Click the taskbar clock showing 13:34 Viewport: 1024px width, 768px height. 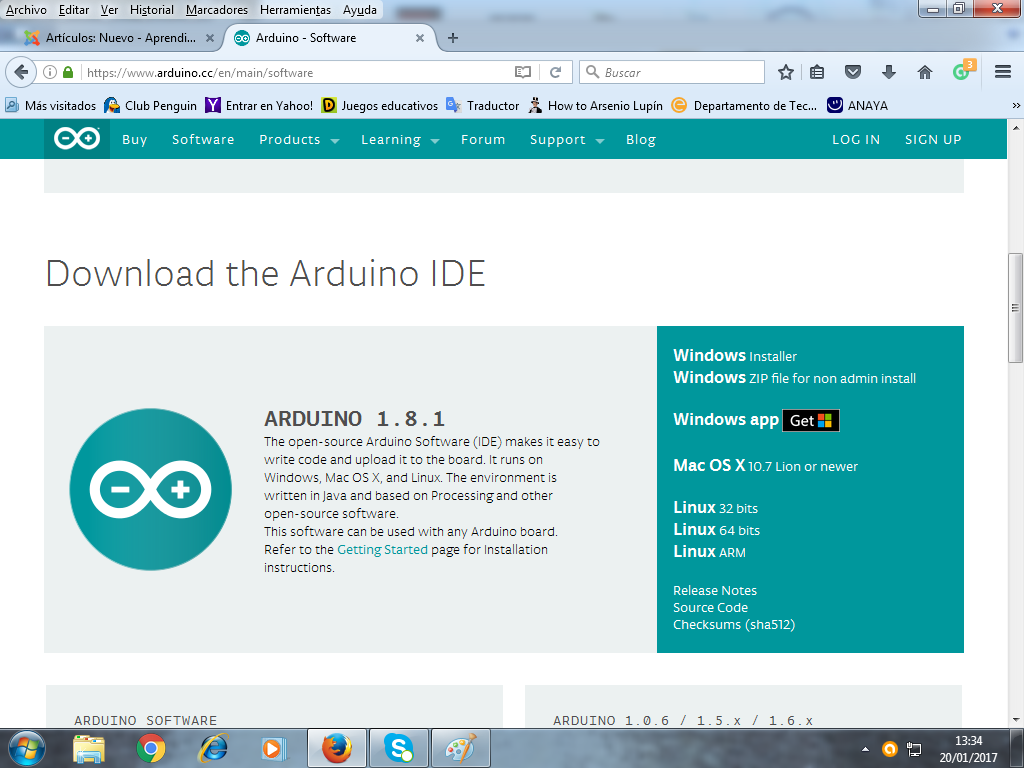pyautogui.click(x=968, y=749)
